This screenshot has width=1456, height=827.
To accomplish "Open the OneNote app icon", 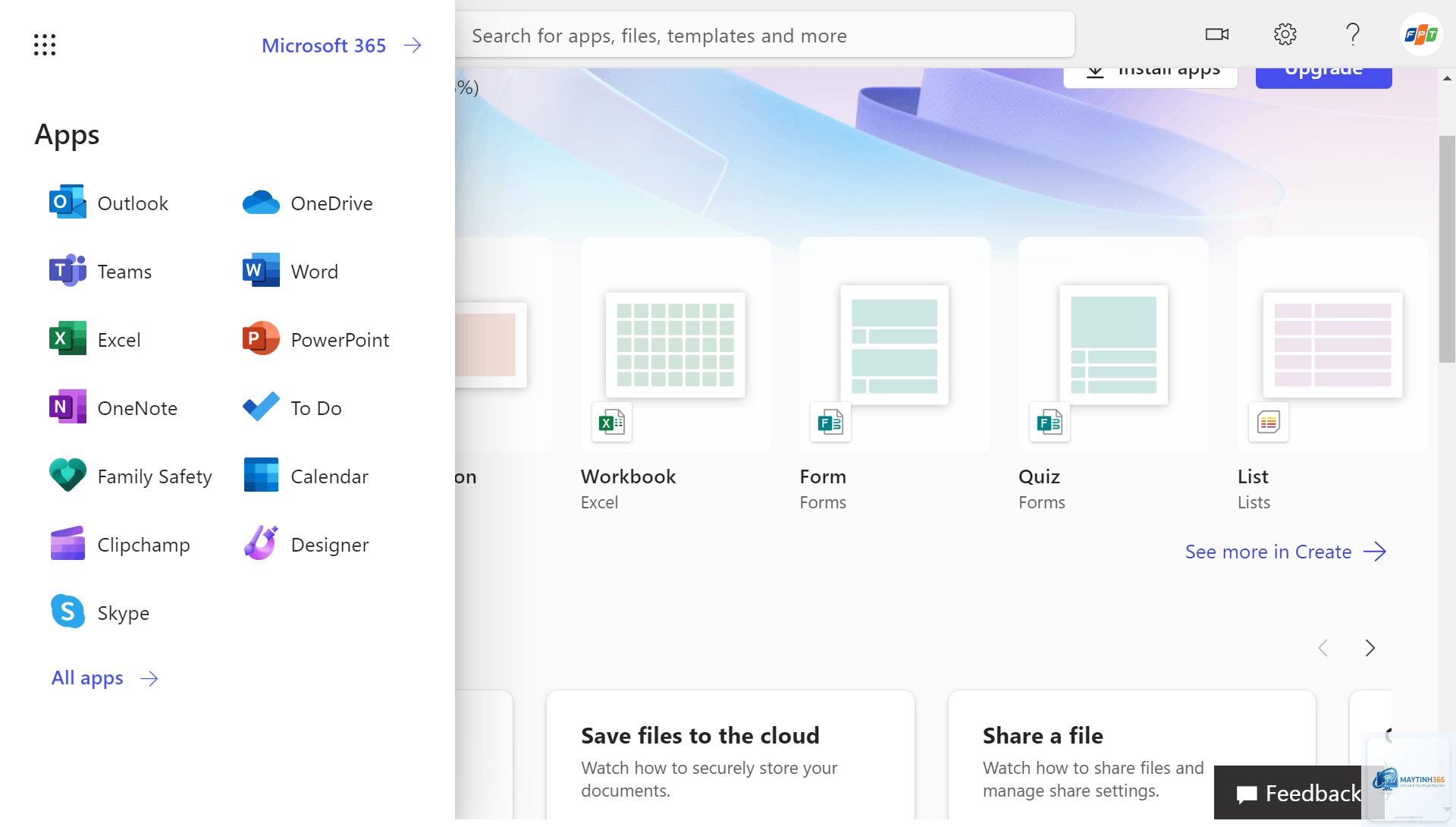I will [67, 407].
